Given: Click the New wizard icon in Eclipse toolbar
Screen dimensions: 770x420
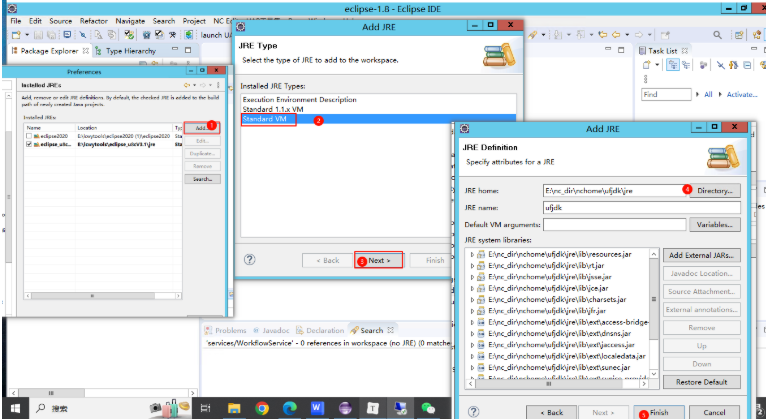Looking at the screenshot, I should click(x=16, y=35).
